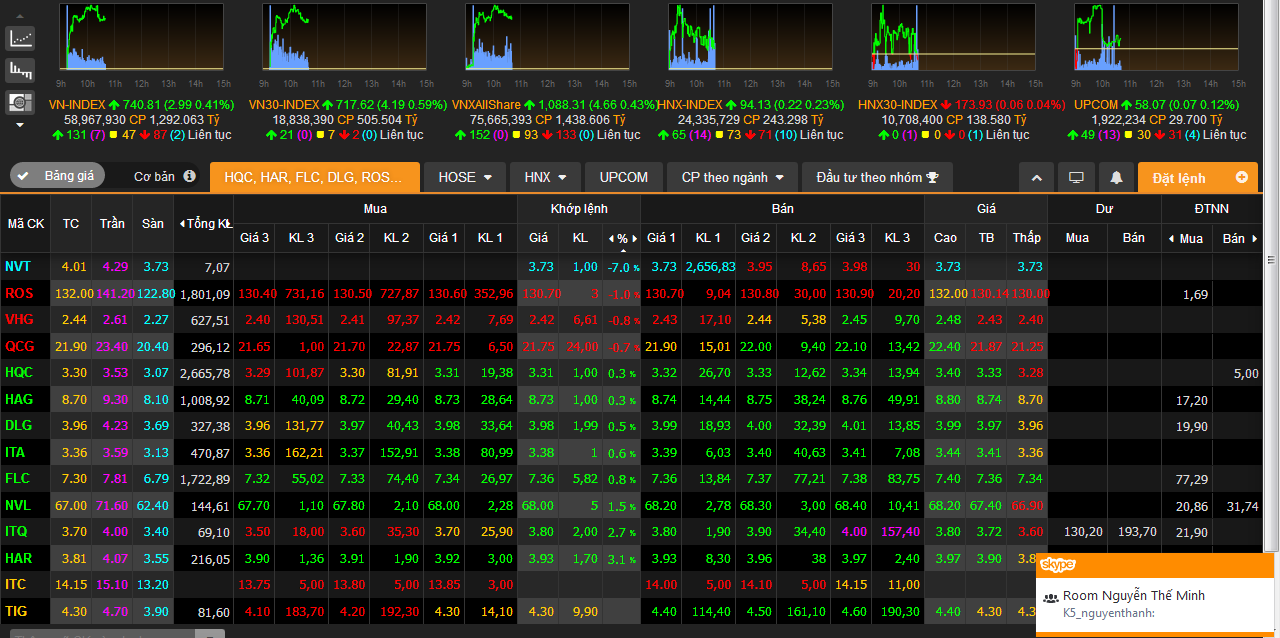Switch to the UPCOM tab
This screenshot has width=1280, height=638.
coord(624,177)
